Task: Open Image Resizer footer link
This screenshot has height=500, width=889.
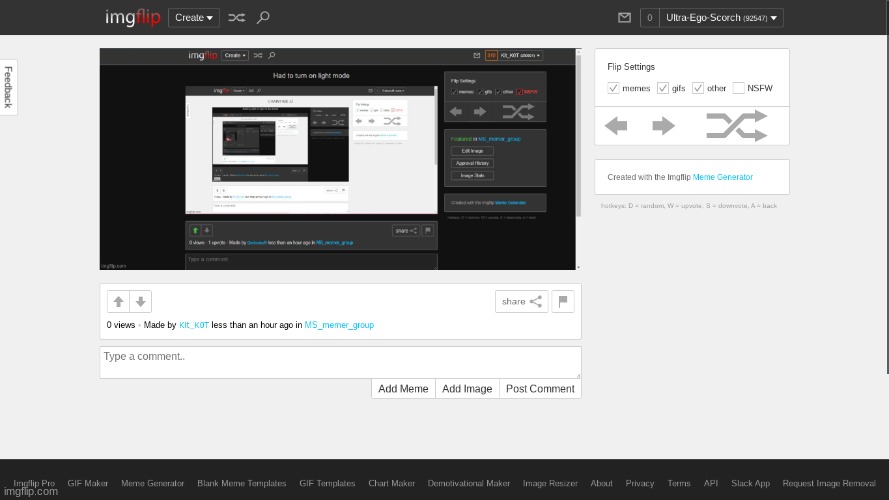Action: (x=550, y=483)
